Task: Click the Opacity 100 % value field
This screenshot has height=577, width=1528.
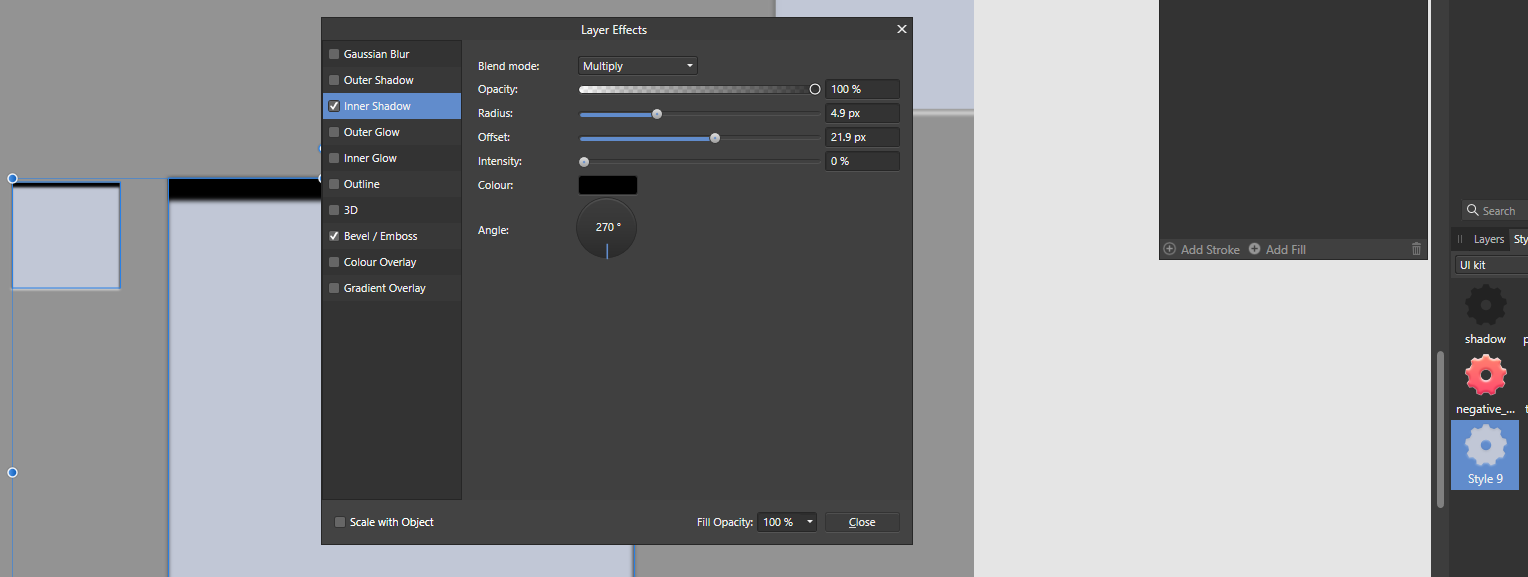Action: (862, 89)
